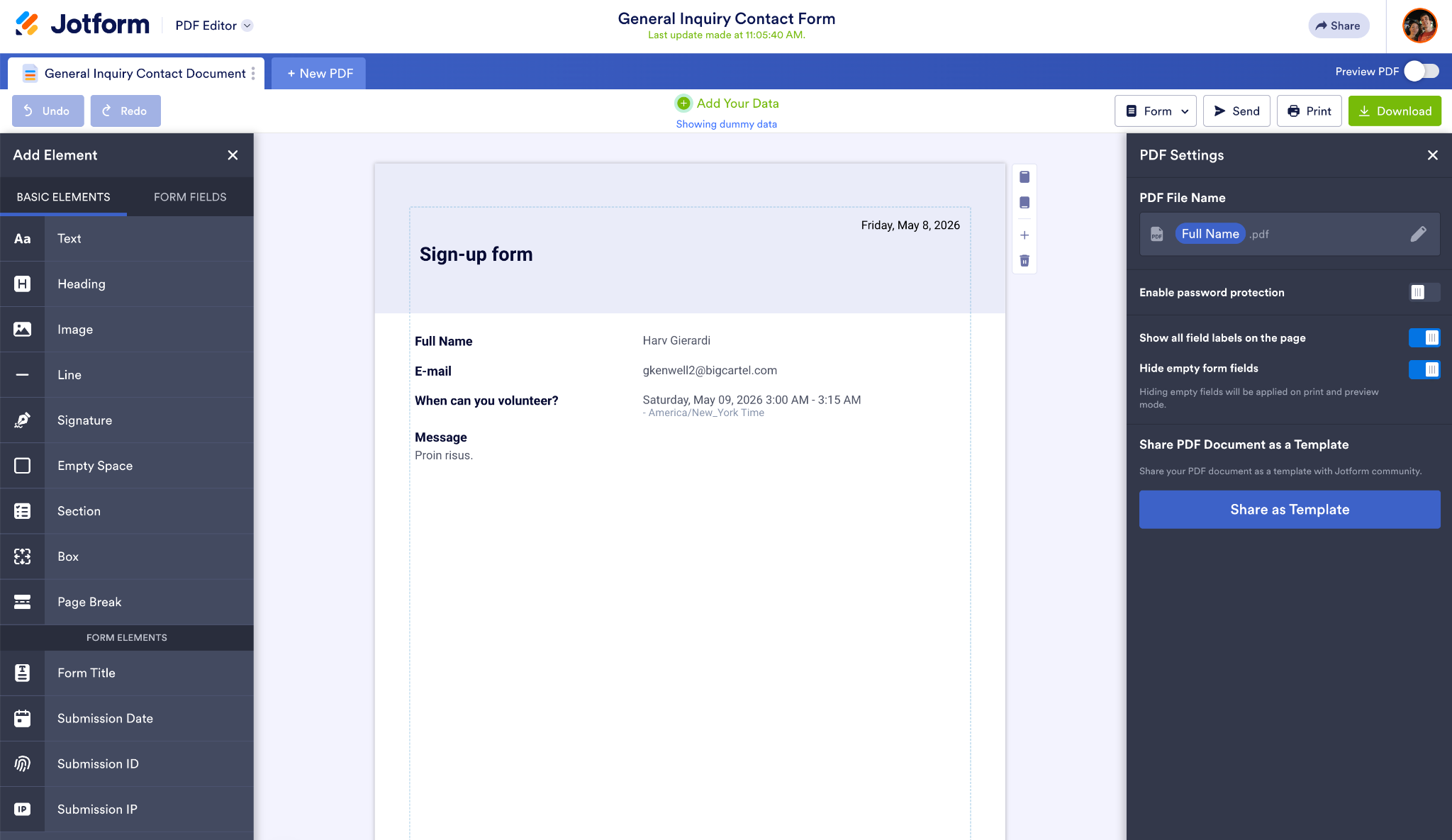This screenshot has height=840, width=1452.
Task: Add a Line element
Action: coord(127,375)
